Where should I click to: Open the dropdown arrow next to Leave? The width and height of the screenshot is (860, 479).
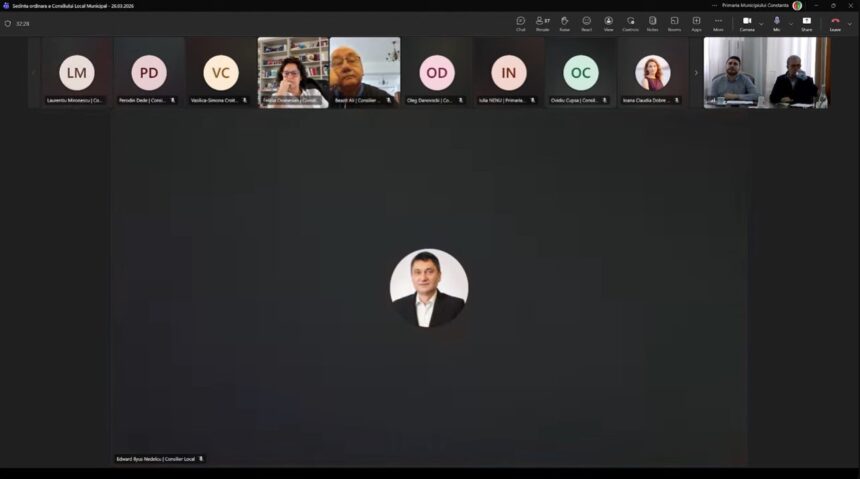click(x=850, y=23)
